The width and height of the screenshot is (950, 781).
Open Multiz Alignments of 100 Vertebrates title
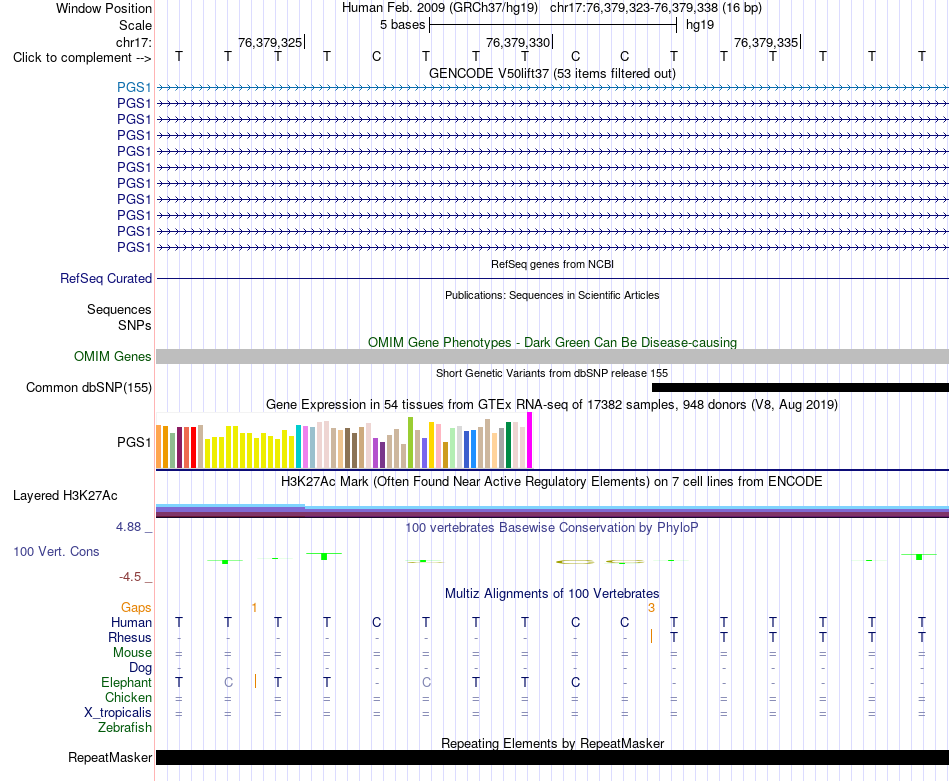(552, 593)
